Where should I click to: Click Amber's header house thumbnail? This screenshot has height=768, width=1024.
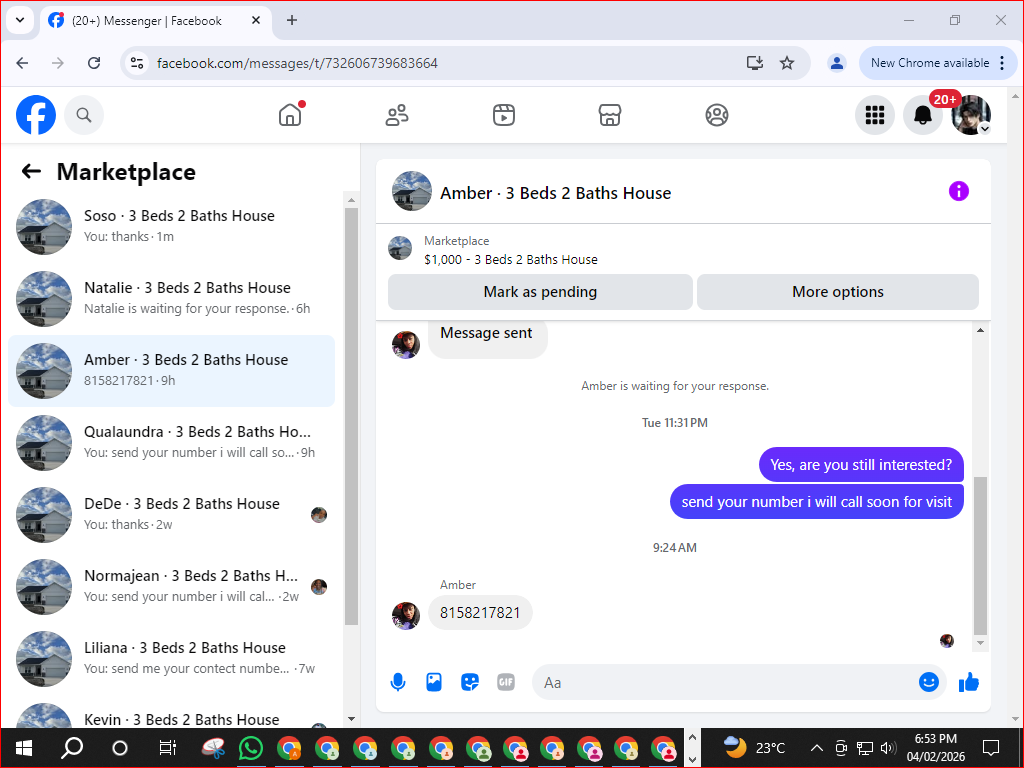coord(411,191)
